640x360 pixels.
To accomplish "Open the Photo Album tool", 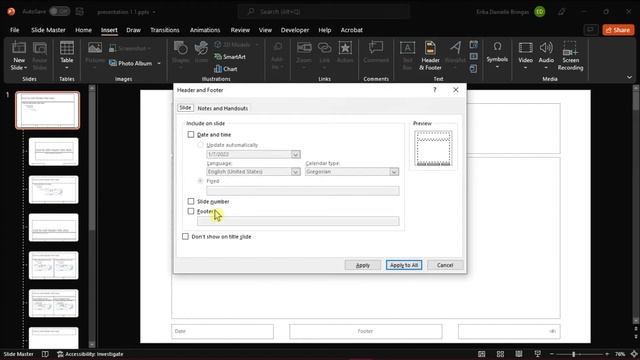I will coord(131,63).
